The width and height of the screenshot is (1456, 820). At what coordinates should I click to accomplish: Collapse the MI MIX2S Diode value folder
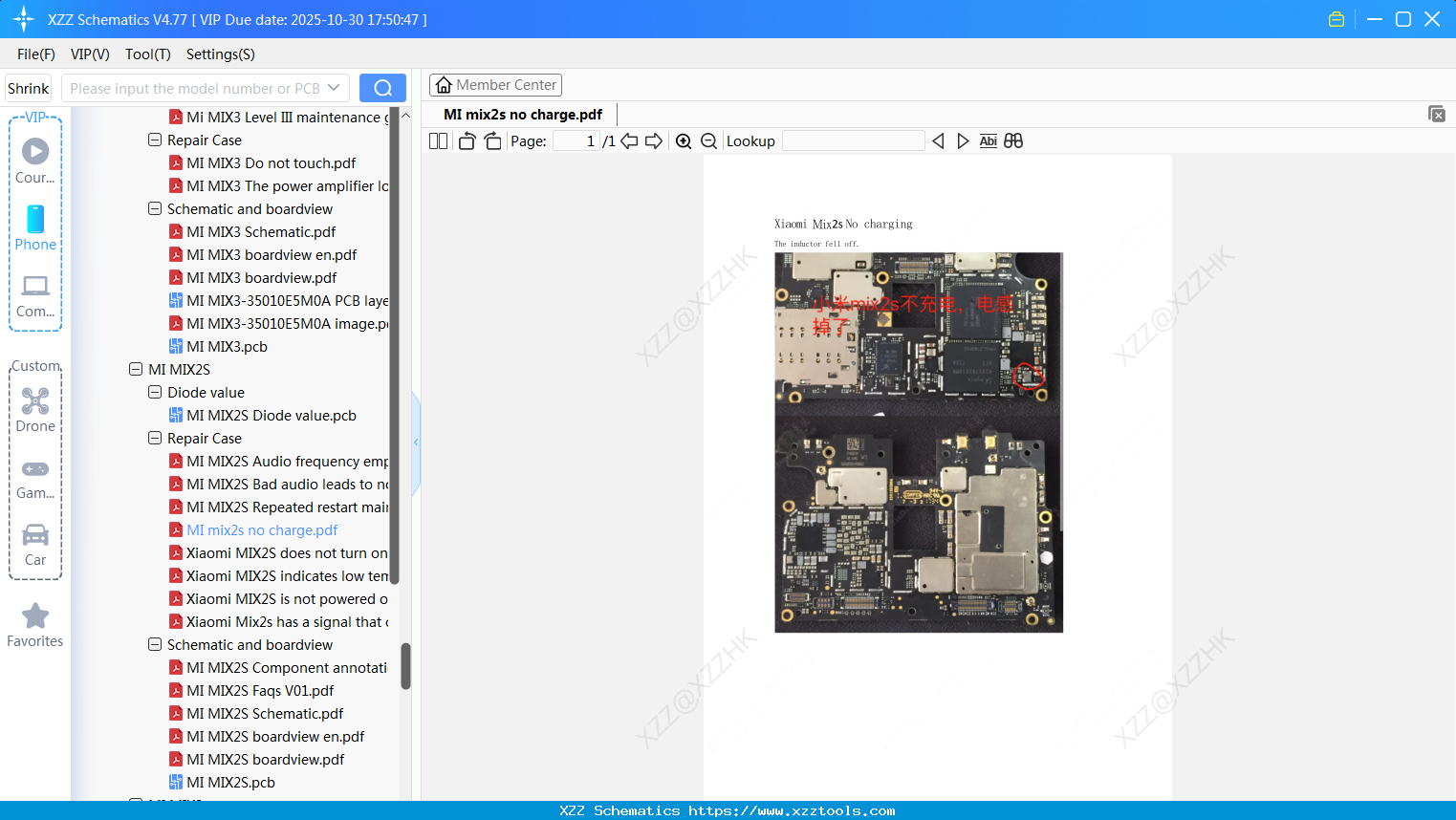point(155,393)
